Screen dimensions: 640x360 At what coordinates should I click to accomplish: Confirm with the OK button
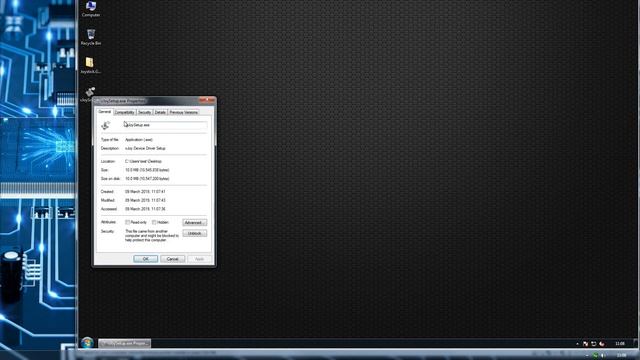(145, 259)
